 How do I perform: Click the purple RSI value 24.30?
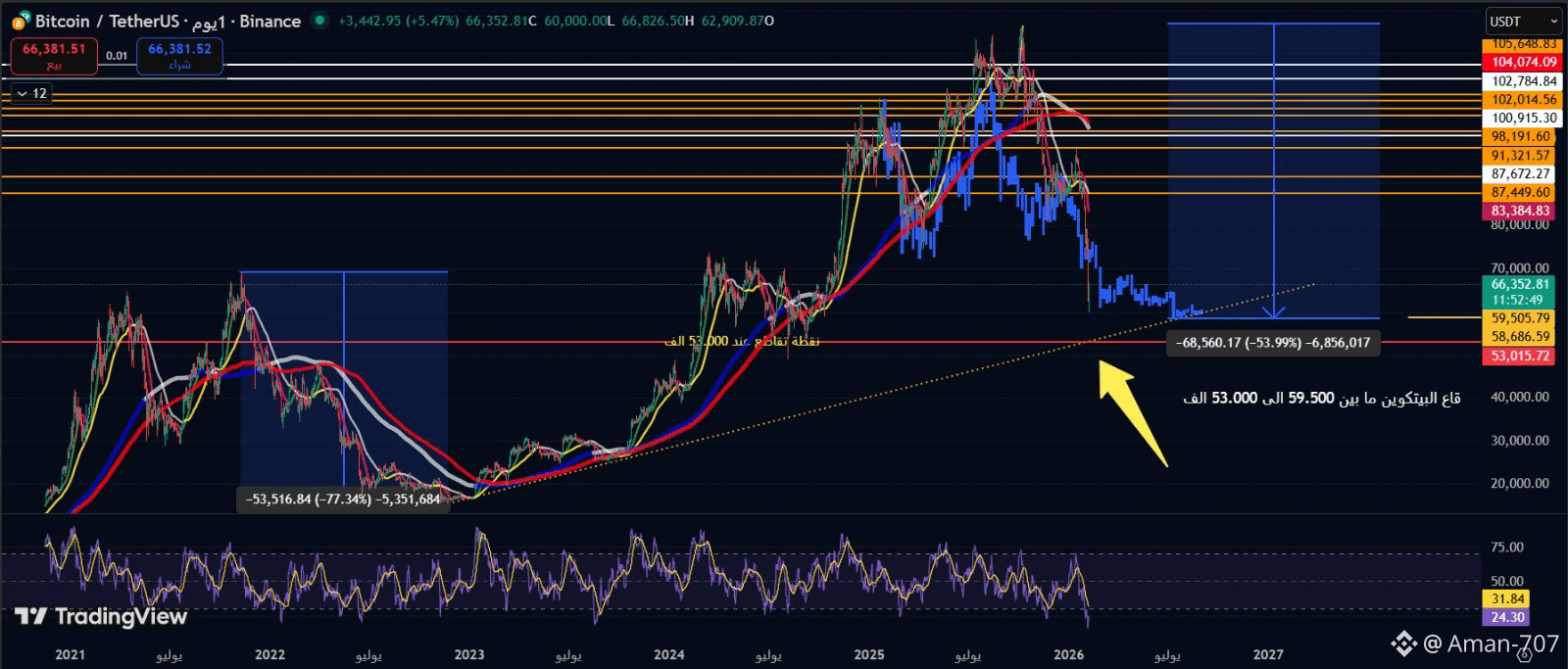point(1508,617)
